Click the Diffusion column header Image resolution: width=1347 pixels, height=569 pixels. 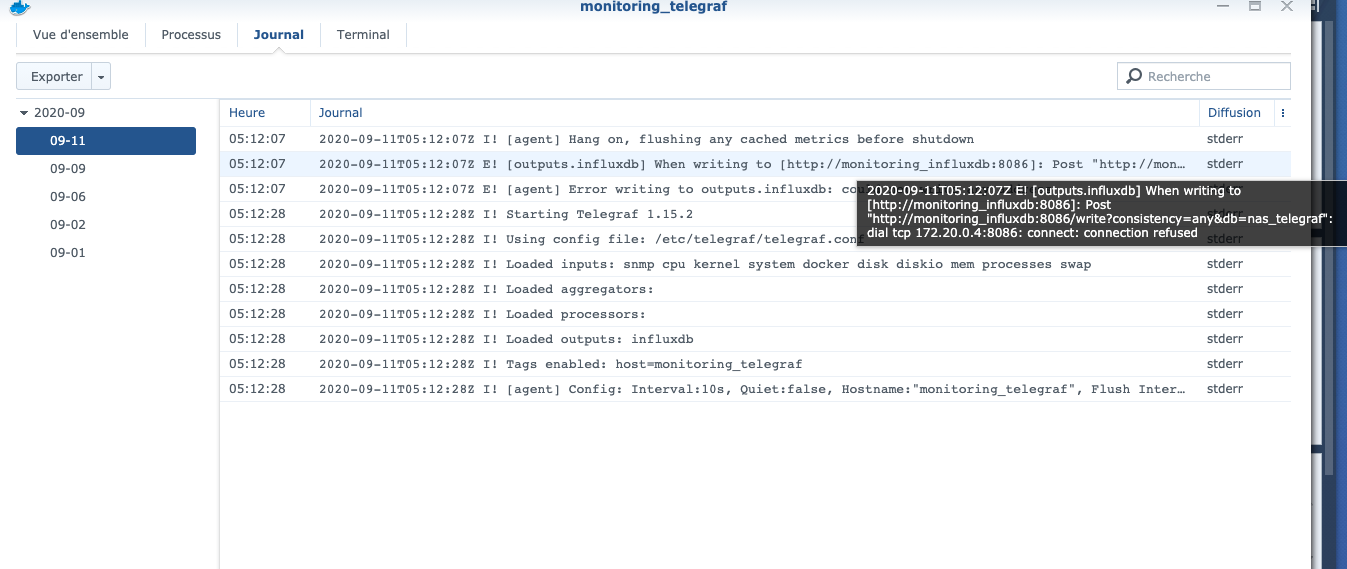(x=1236, y=113)
